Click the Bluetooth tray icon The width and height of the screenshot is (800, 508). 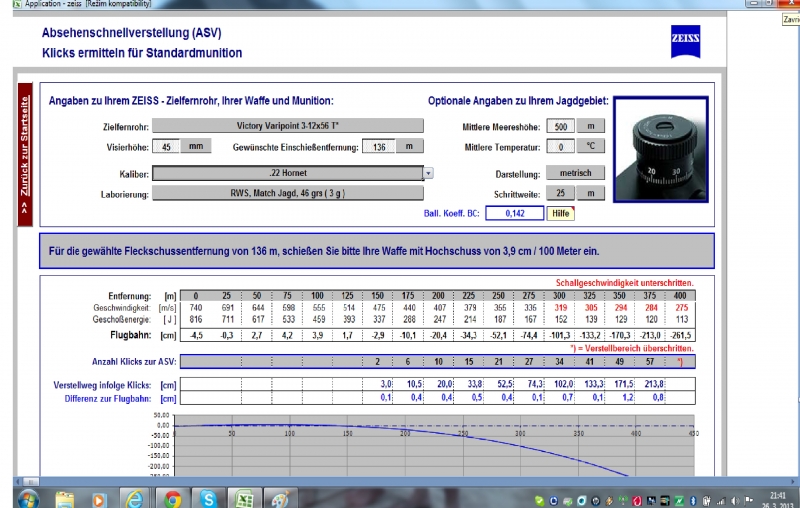point(693,501)
